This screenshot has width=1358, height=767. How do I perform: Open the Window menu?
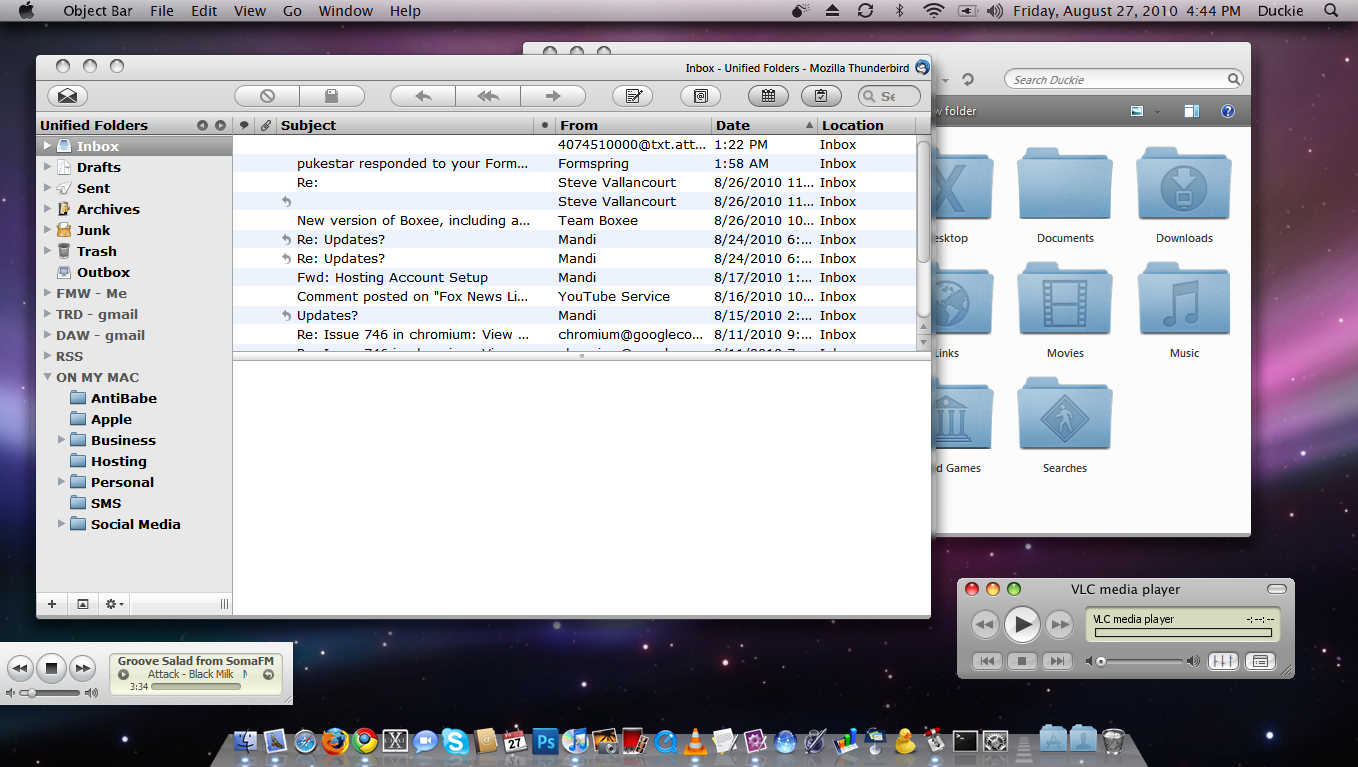(346, 11)
